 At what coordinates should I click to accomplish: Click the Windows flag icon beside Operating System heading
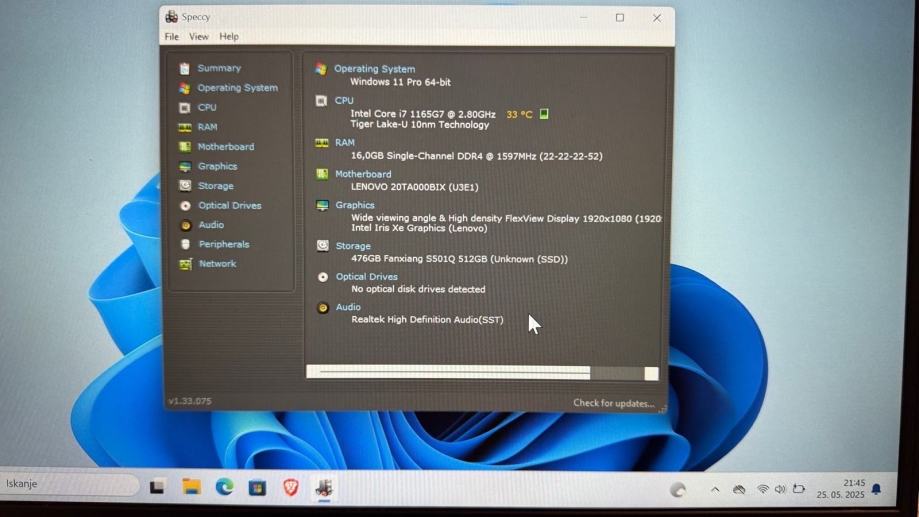point(321,69)
